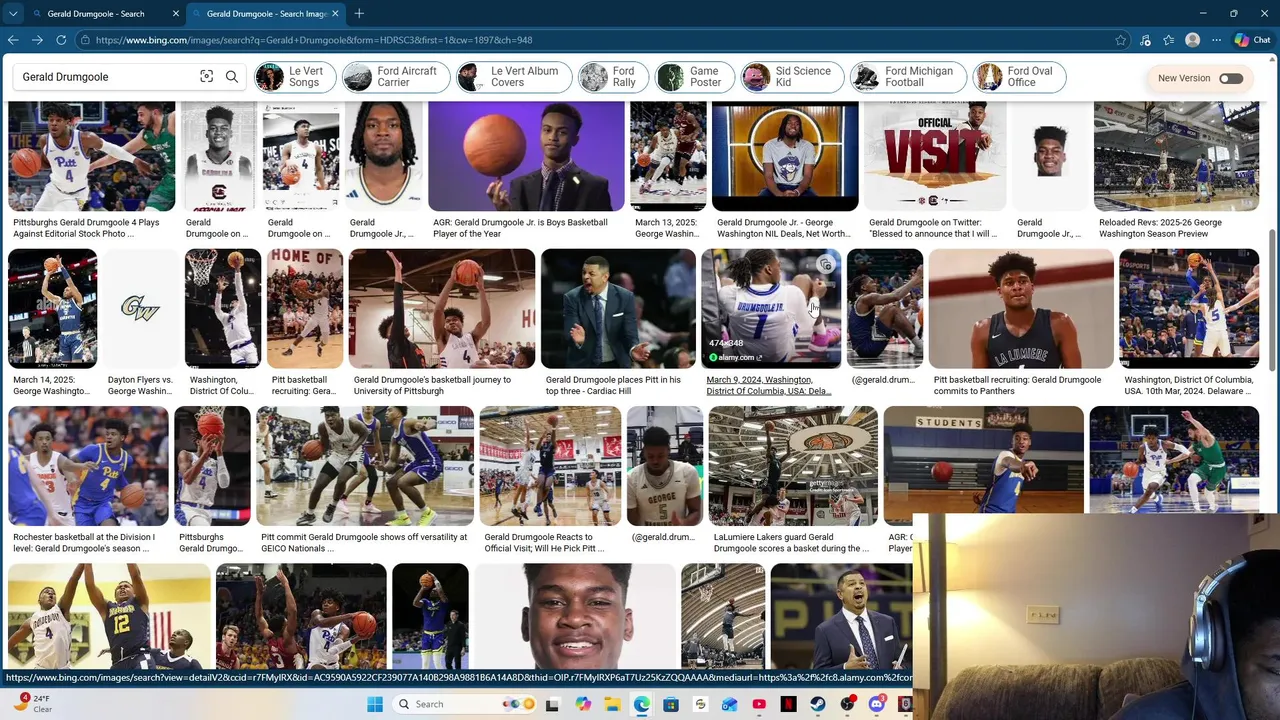Close the Search Images tab
Screen dimensions: 1280x720
[x=335, y=13]
